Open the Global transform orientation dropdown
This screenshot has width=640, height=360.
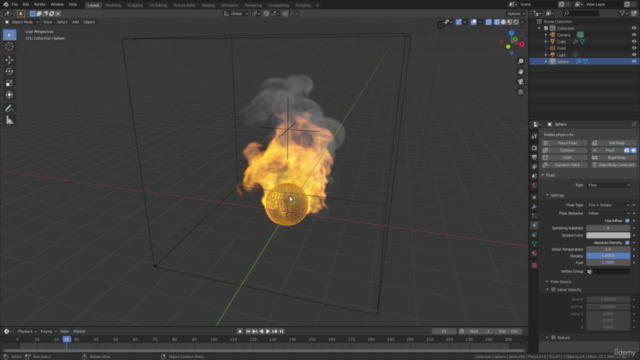coord(236,13)
